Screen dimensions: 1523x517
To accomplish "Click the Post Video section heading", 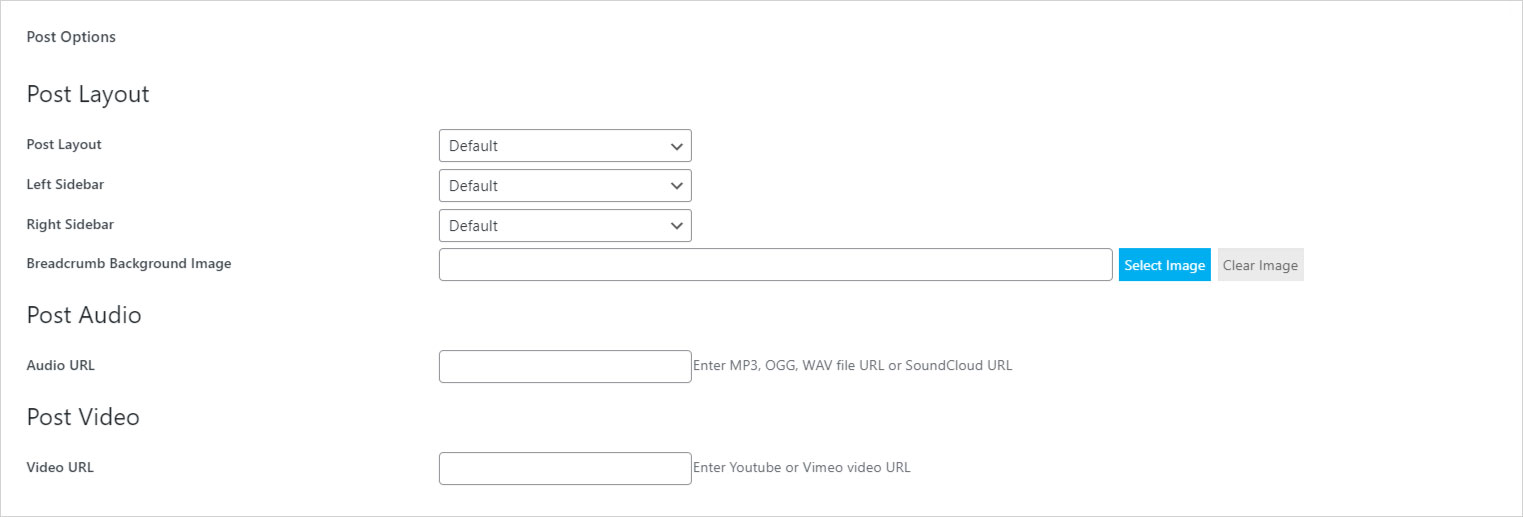I will click(x=83, y=417).
